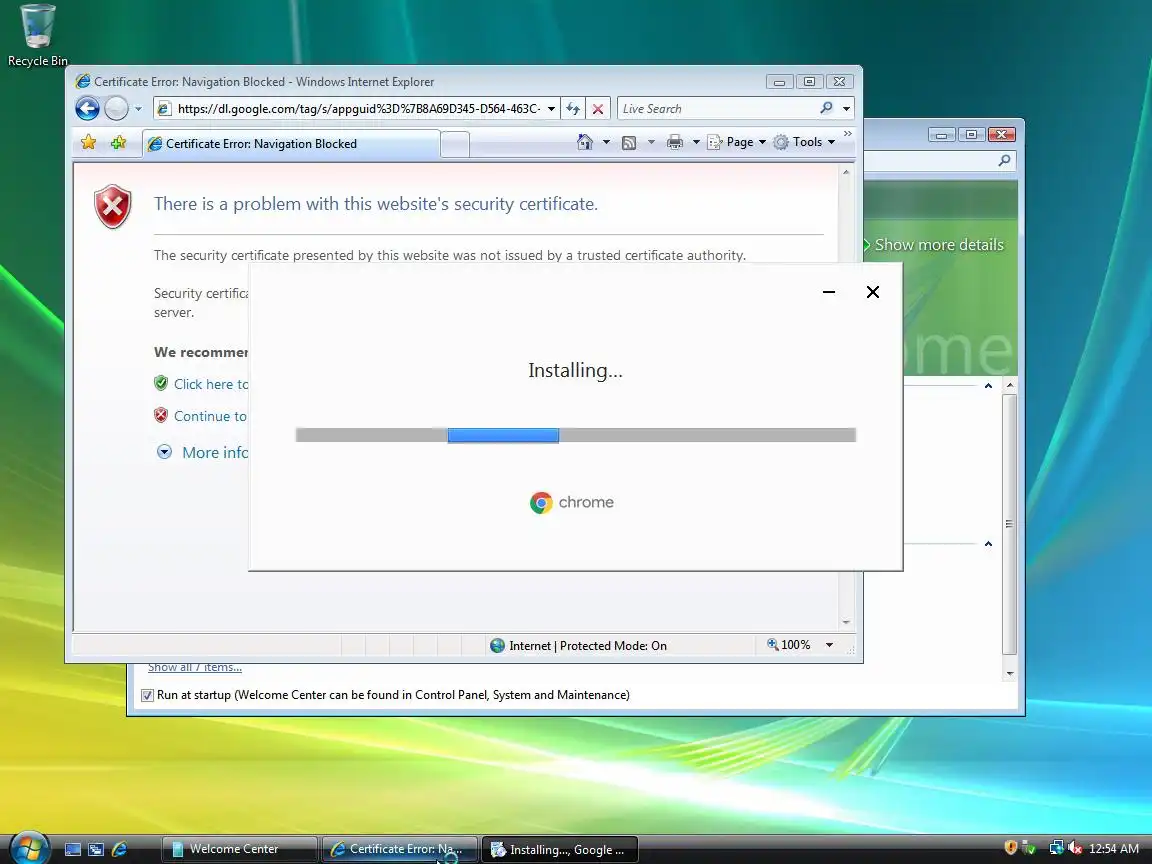The width and height of the screenshot is (1152, 864).
Task: Open a new blank tab
Action: tap(455, 144)
